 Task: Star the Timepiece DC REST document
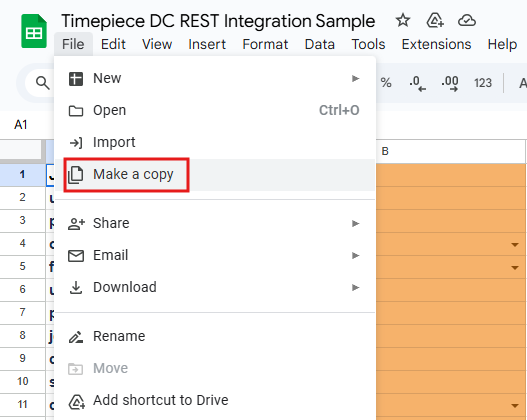[x=403, y=20]
